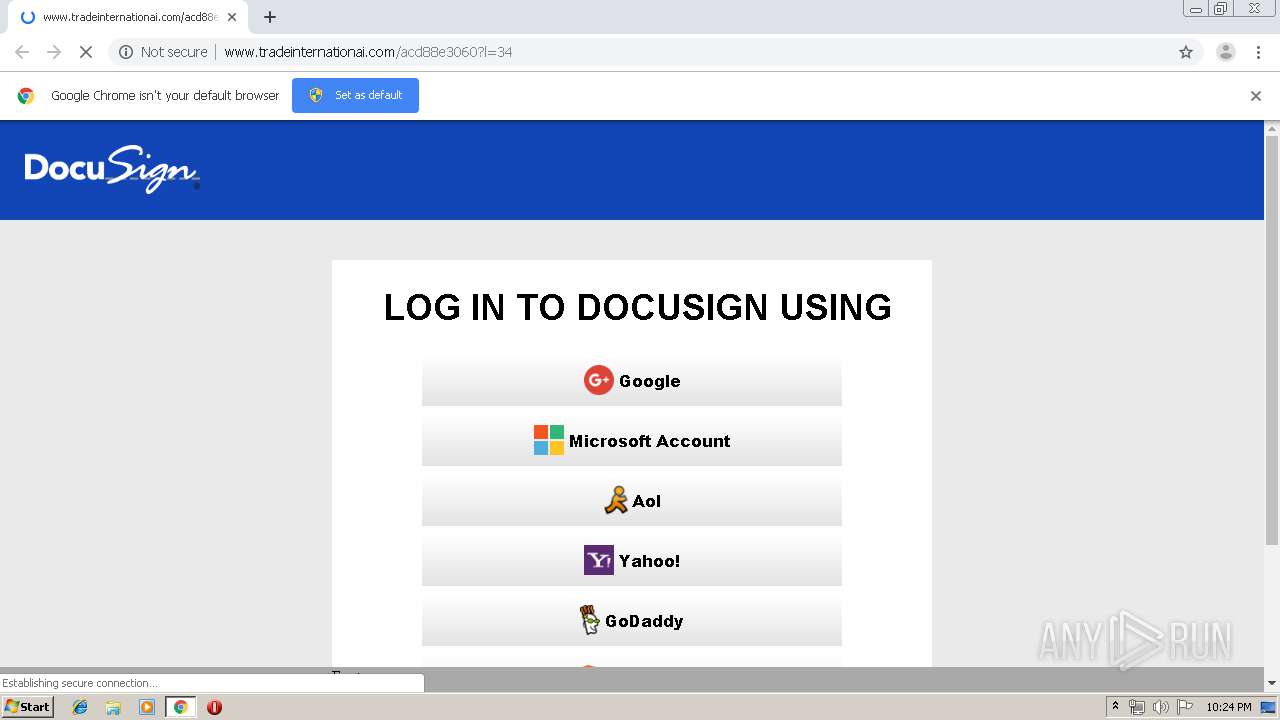Click Set as default button
The width and height of the screenshot is (1280, 720).
(x=355, y=95)
